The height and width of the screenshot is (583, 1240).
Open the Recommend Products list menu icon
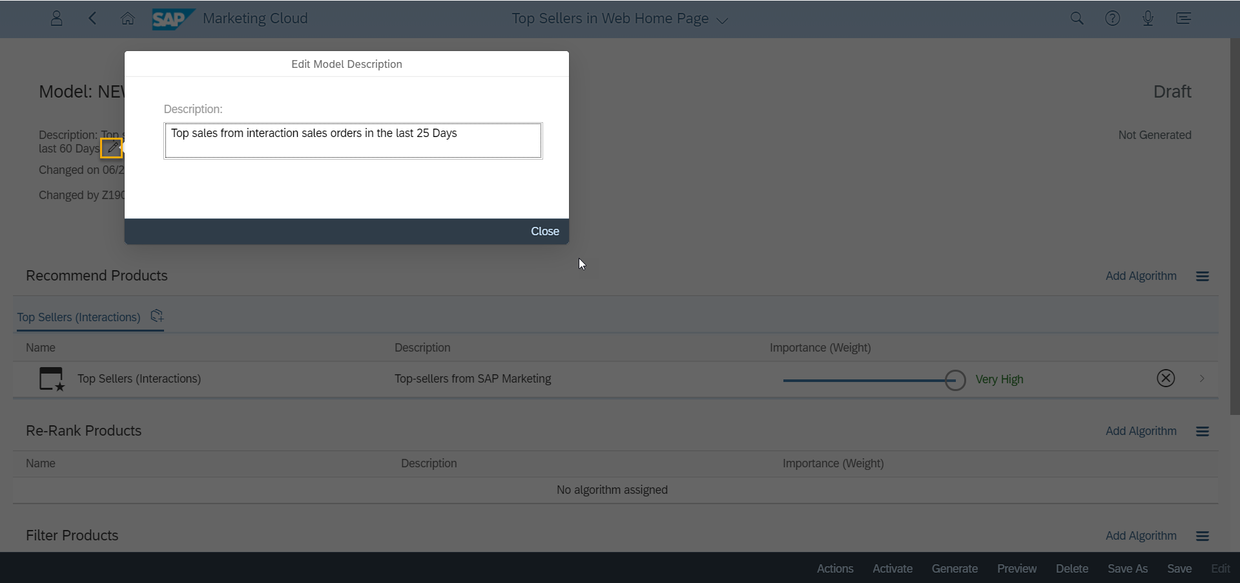1202,276
